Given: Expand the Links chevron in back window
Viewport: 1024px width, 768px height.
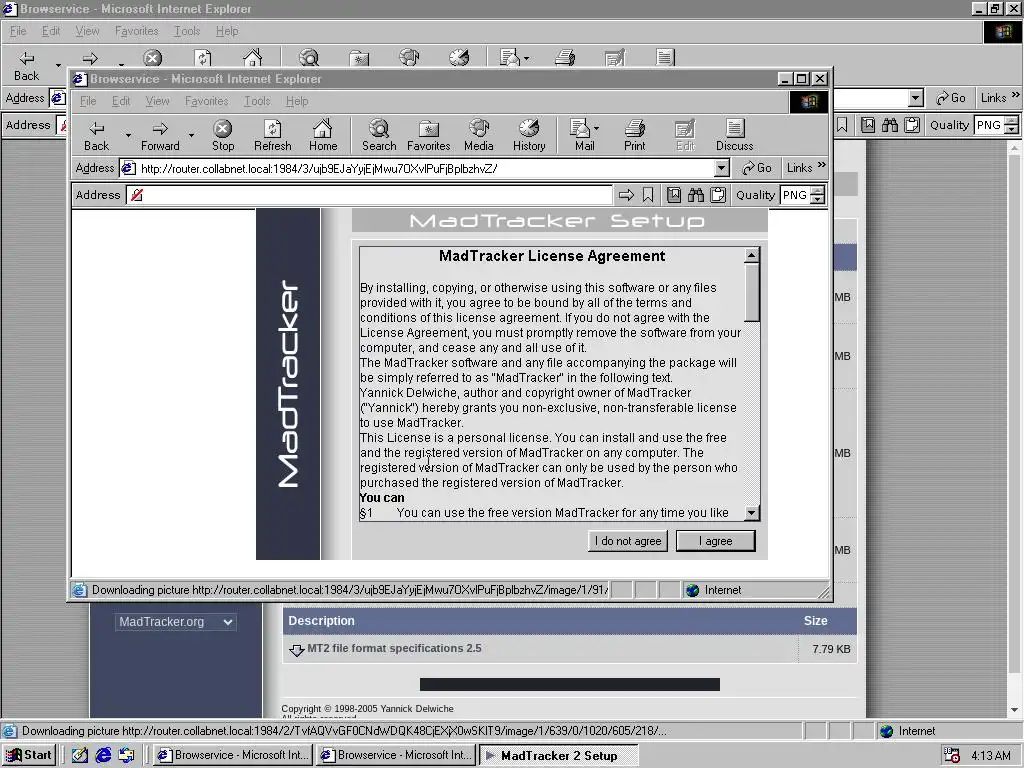Looking at the screenshot, I should (x=1016, y=95).
